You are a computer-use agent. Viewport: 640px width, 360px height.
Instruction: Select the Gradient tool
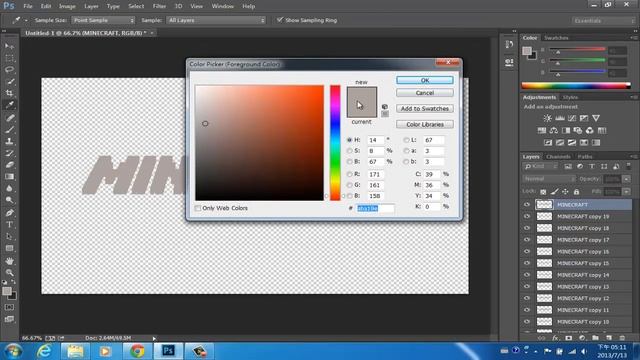click(9, 177)
